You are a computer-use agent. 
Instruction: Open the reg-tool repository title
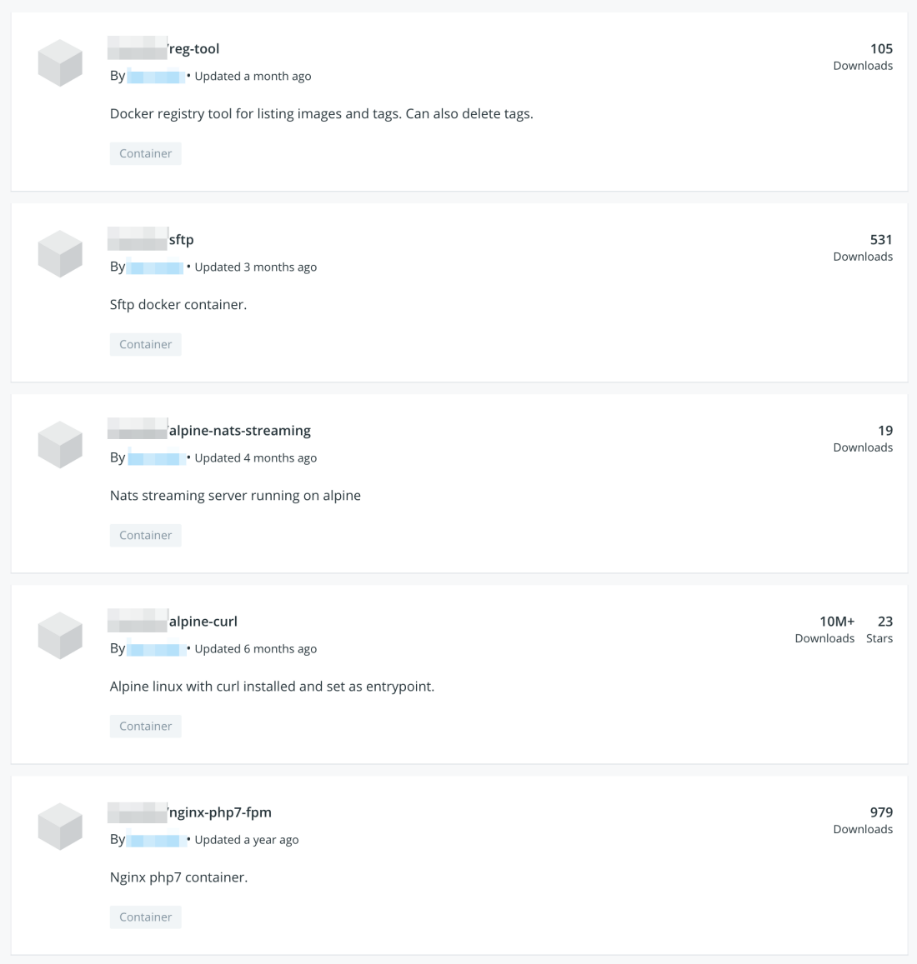point(194,49)
